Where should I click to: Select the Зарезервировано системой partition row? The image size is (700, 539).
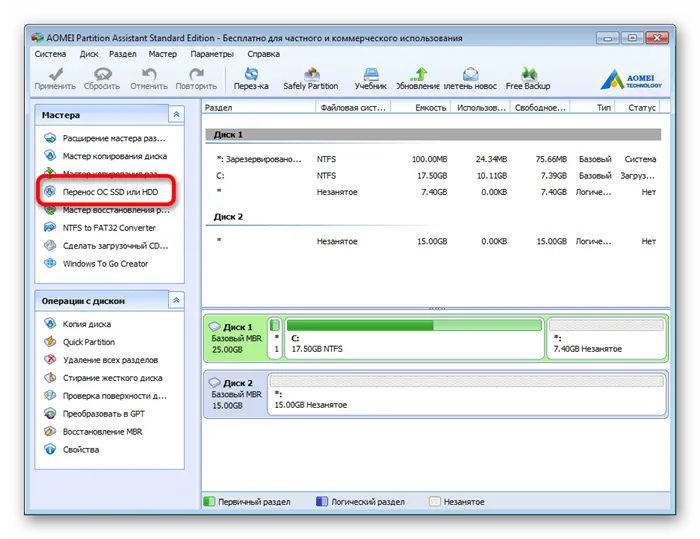(x=433, y=159)
